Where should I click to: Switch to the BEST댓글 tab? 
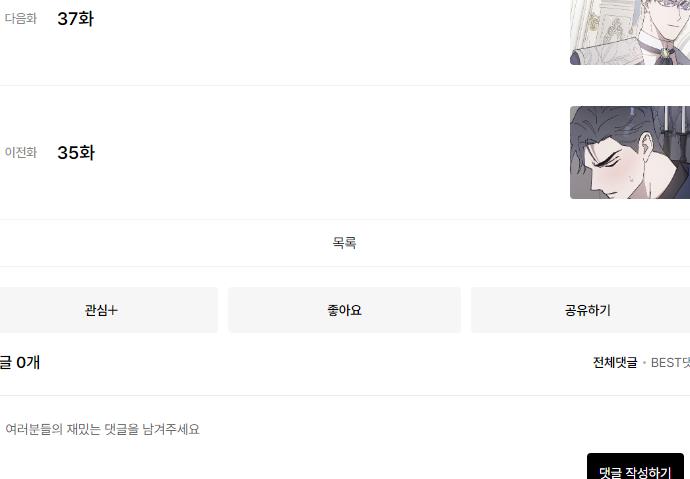click(x=670, y=362)
